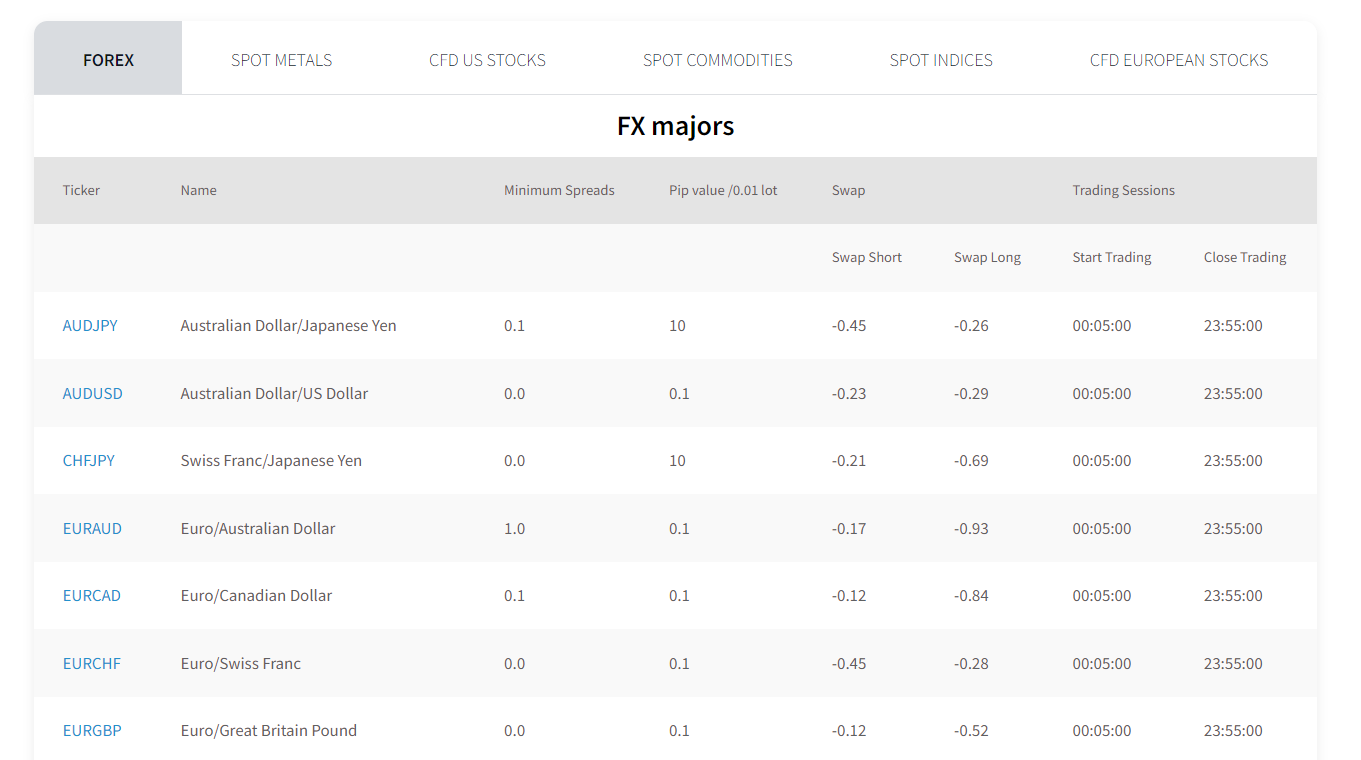
Task: Go to CFD EUROPEAN STOCKS tab
Action: click(1179, 60)
